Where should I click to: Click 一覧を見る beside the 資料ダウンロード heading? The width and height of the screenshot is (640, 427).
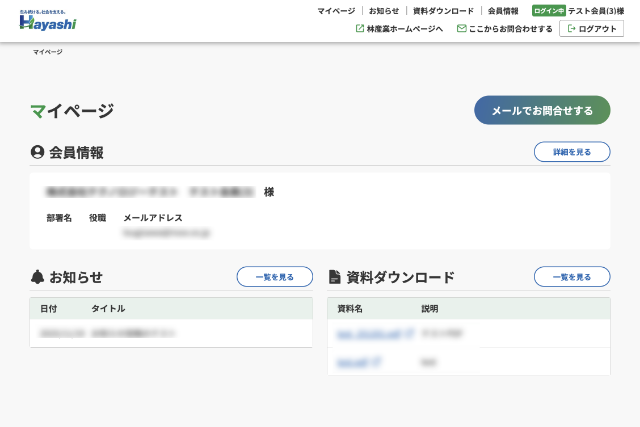tap(572, 277)
